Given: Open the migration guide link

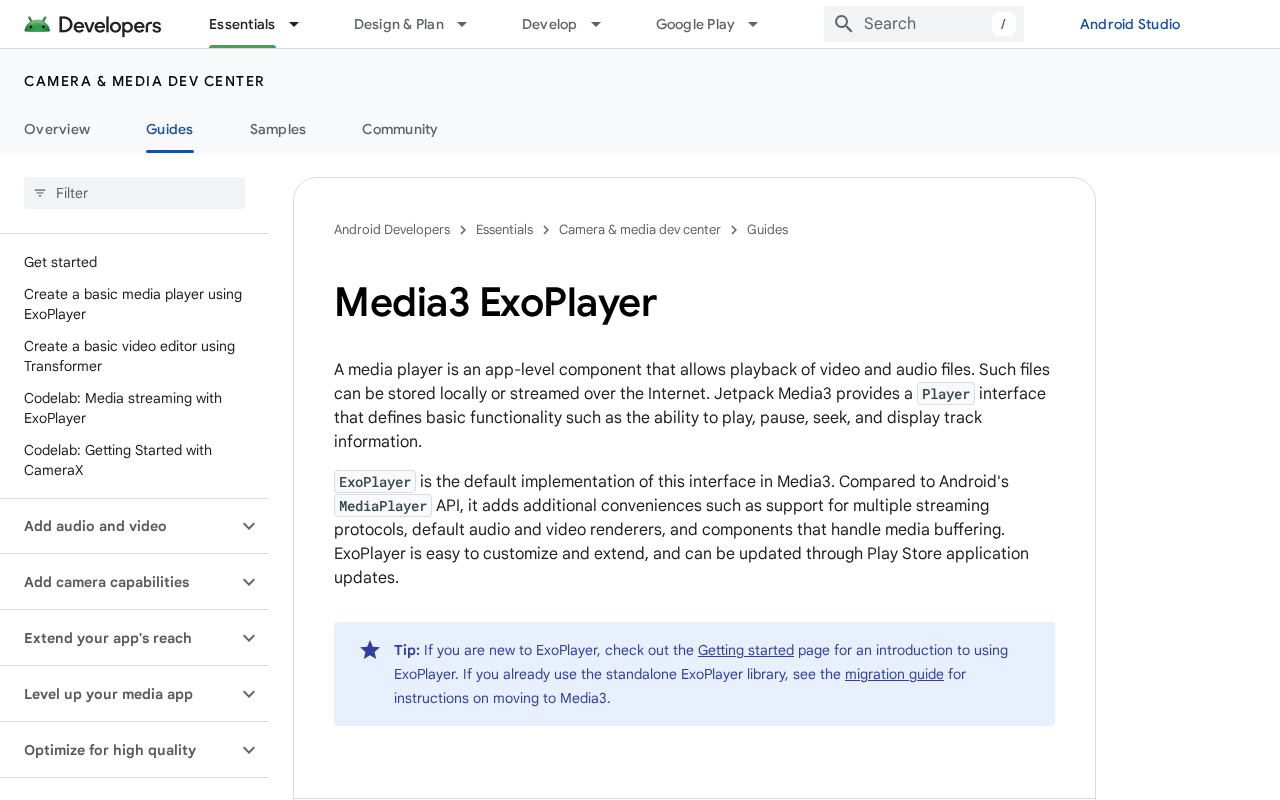Looking at the screenshot, I should [894, 674].
